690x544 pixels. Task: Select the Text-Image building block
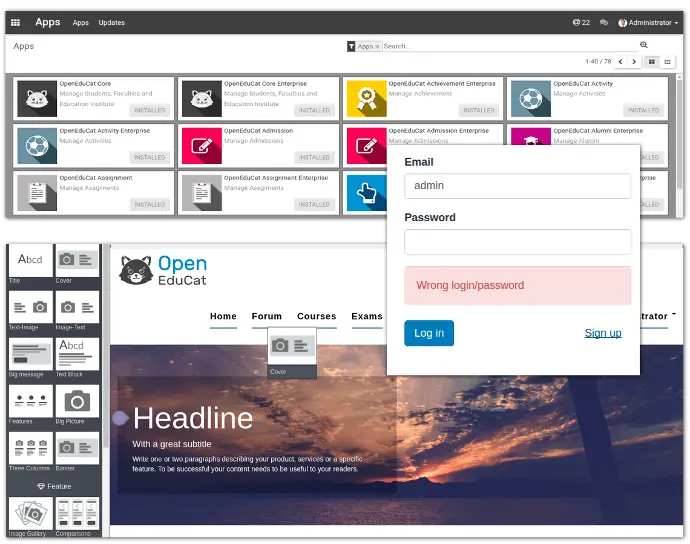(30, 311)
